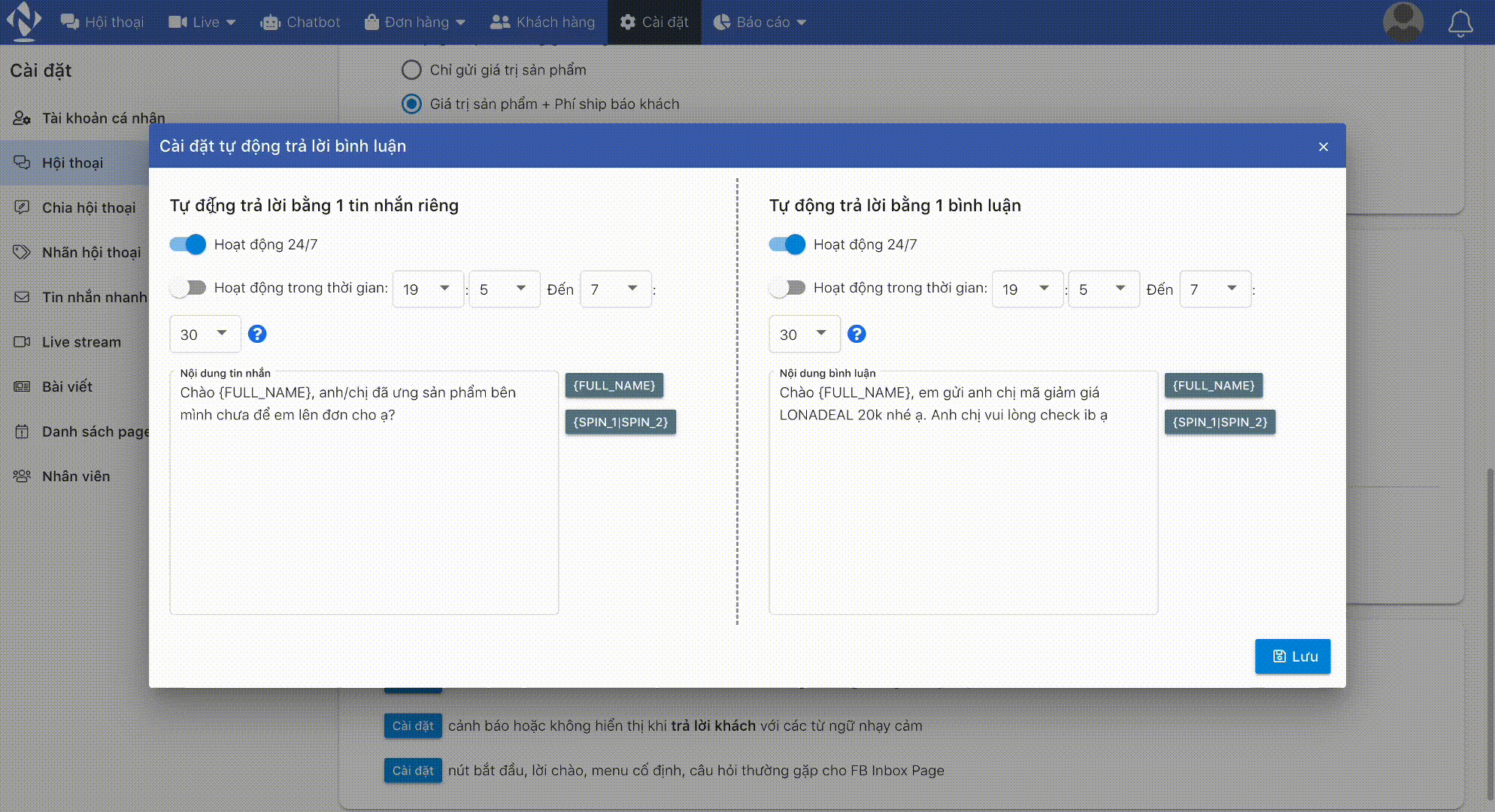The width and height of the screenshot is (1495, 812).
Task: Toggle Hoạt động 24/7 for private message
Action: click(x=188, y=244)
